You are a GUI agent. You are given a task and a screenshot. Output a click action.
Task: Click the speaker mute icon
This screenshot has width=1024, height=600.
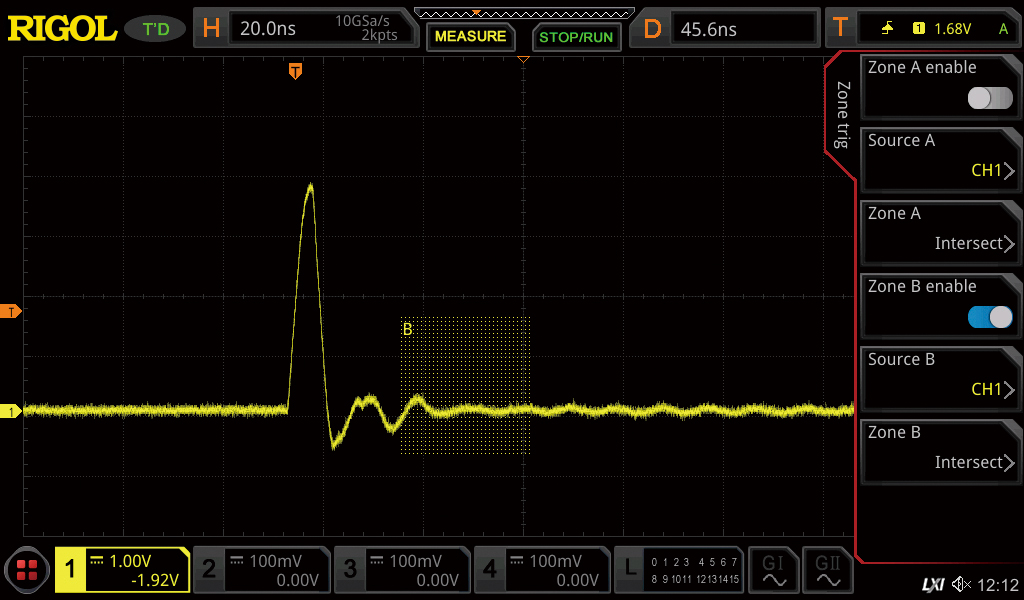961,584
